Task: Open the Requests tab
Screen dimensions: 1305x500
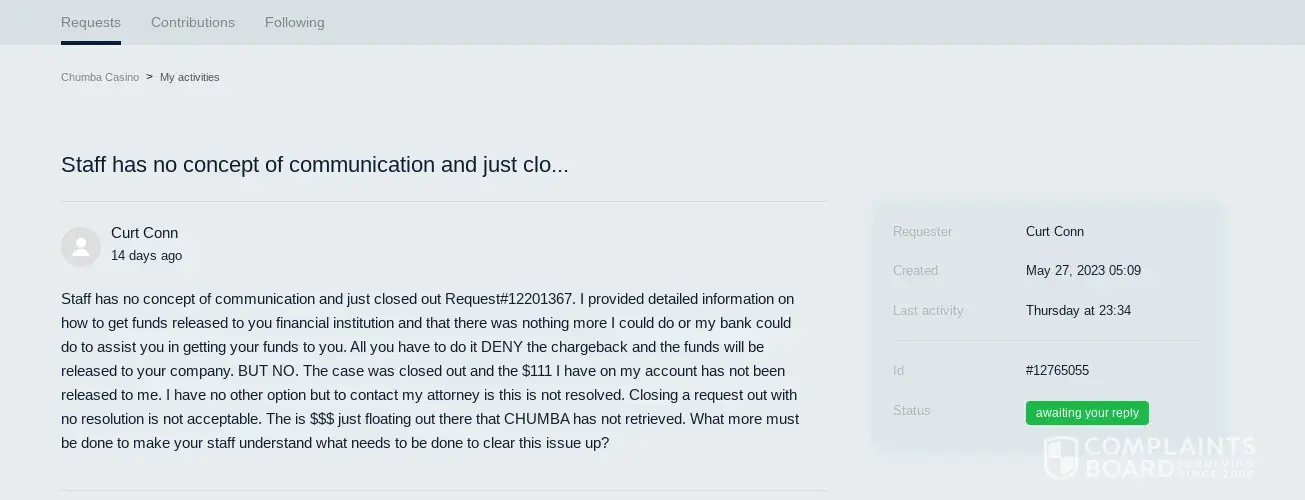Action: pos(91,22)
